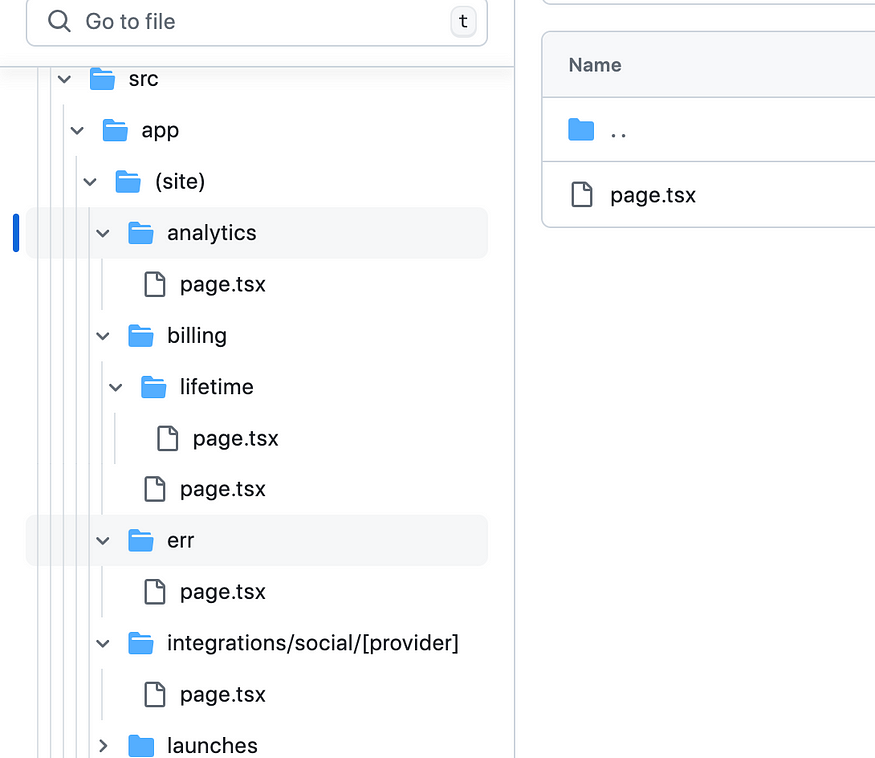875x758 pixels.
Task: Open the billing folder label
Action: pos(197,336)
